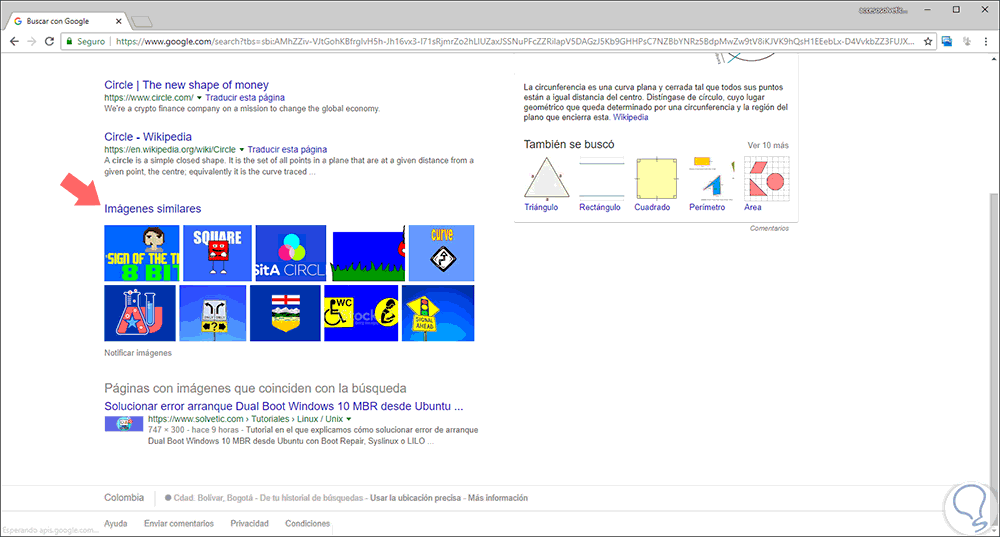Open the Imágenes similares heading link
This screenshot has height=537, width=1000.
click(x=152, y=209)
